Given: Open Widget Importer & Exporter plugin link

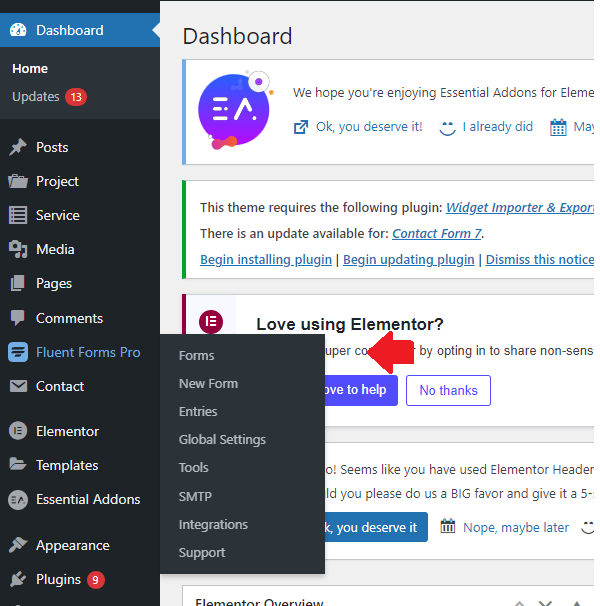Looking at the screenshot, I should [x=520, y=208].
